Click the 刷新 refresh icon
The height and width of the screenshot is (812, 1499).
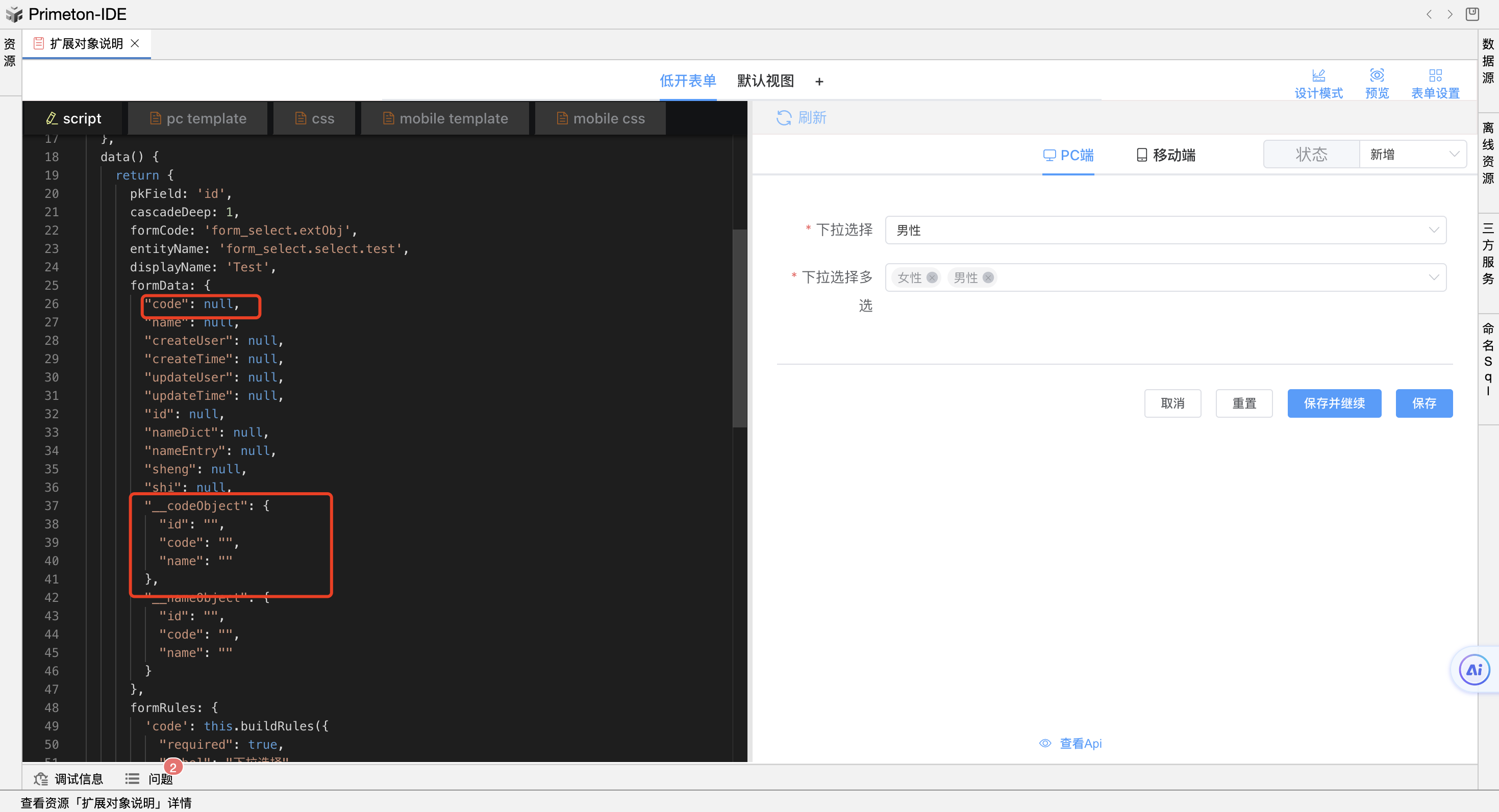pos(783,118)
